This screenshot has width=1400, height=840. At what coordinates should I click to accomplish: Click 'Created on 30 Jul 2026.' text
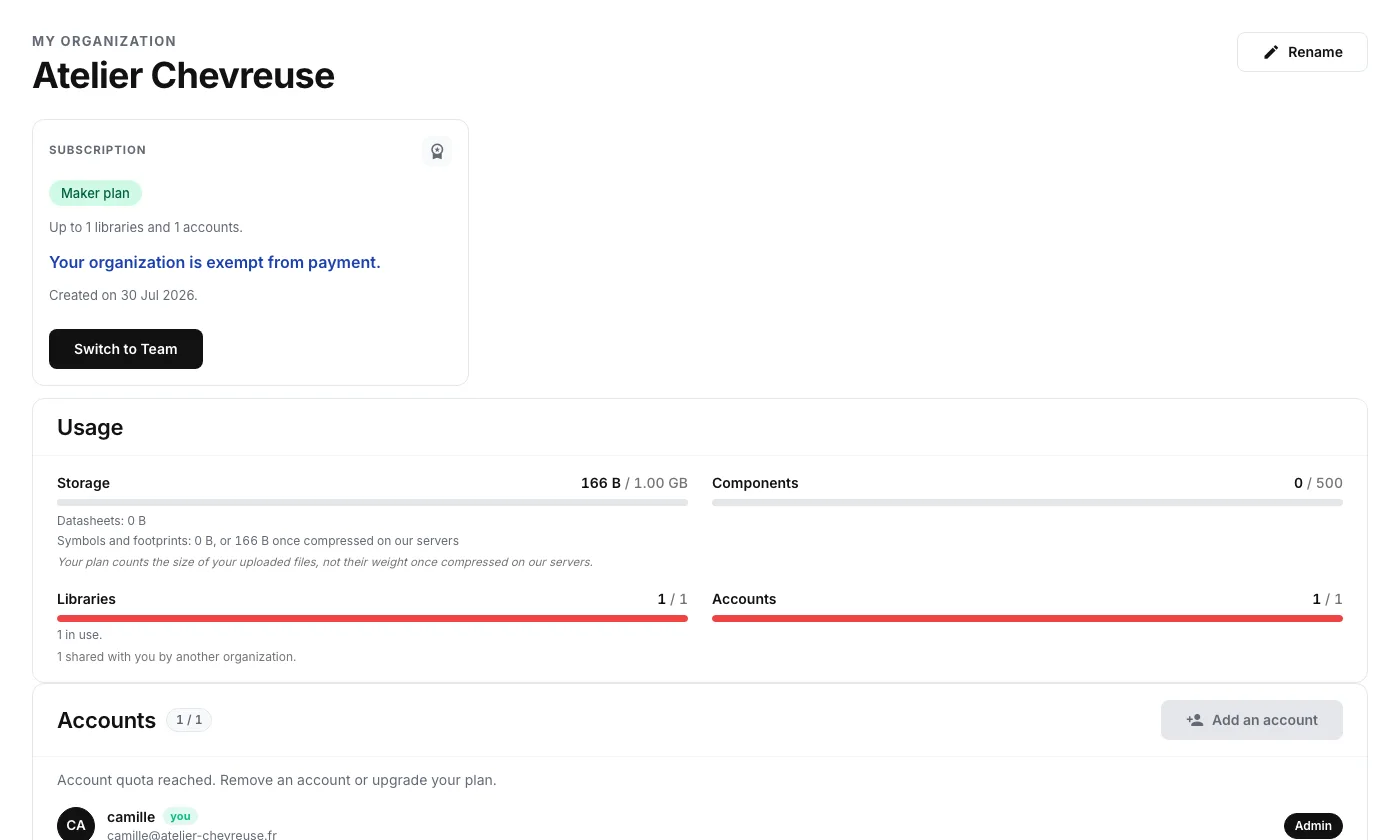pyautogui.click(x=123, y=295)
